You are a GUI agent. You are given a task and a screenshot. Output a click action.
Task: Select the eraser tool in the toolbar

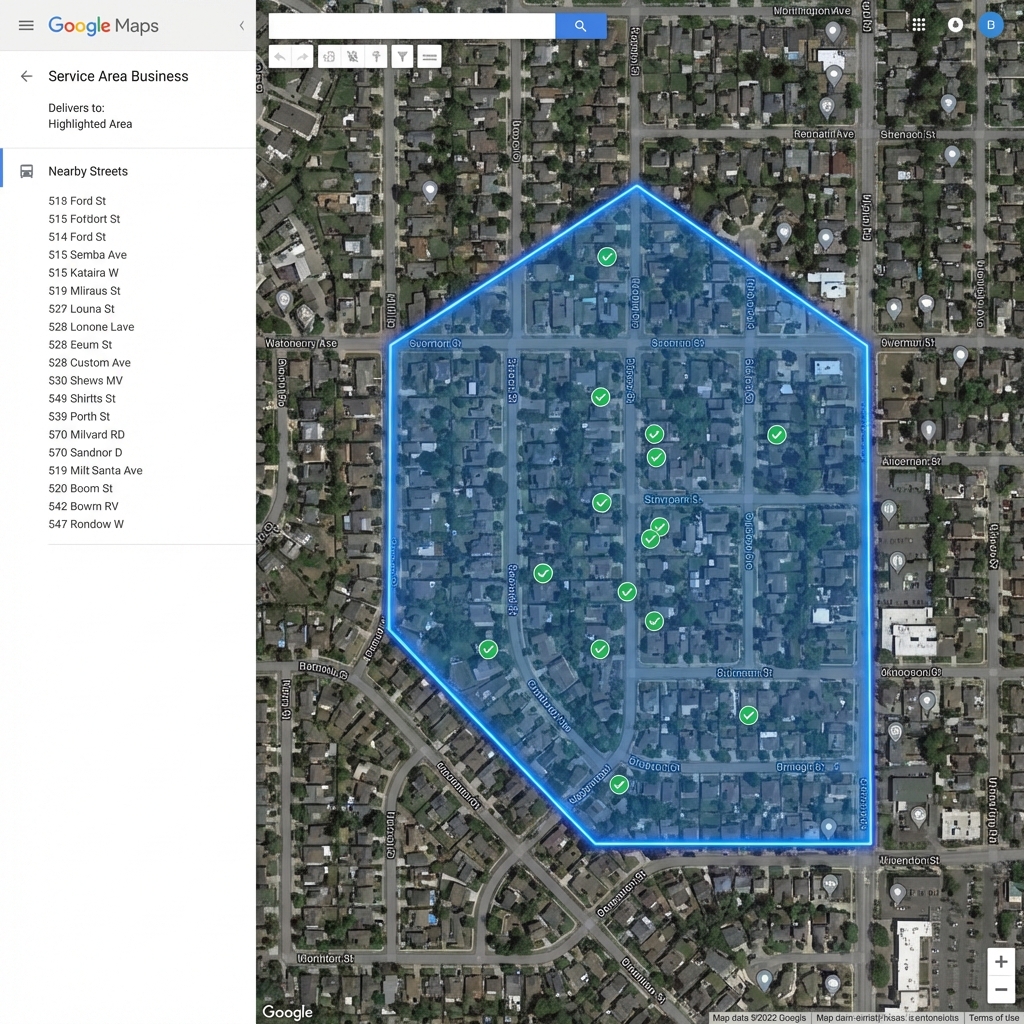point(352,56)
